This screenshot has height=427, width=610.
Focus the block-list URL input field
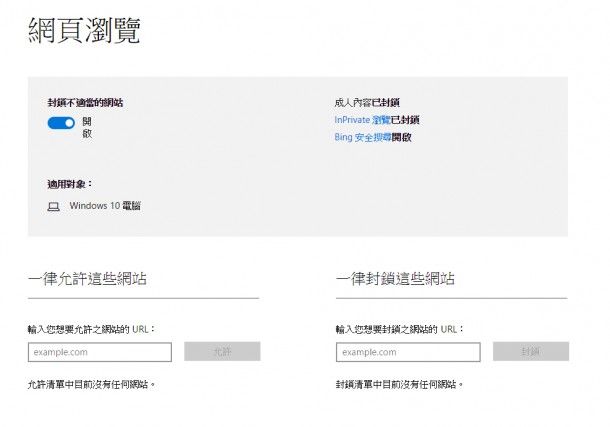[x=408, y=352]
